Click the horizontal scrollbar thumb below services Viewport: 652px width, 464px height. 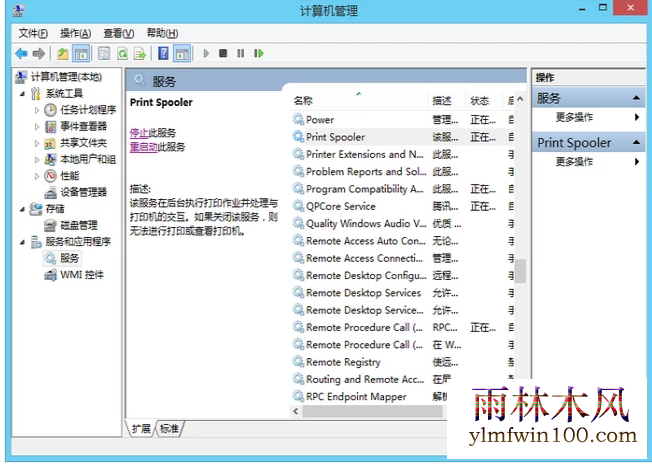point(373,411)
